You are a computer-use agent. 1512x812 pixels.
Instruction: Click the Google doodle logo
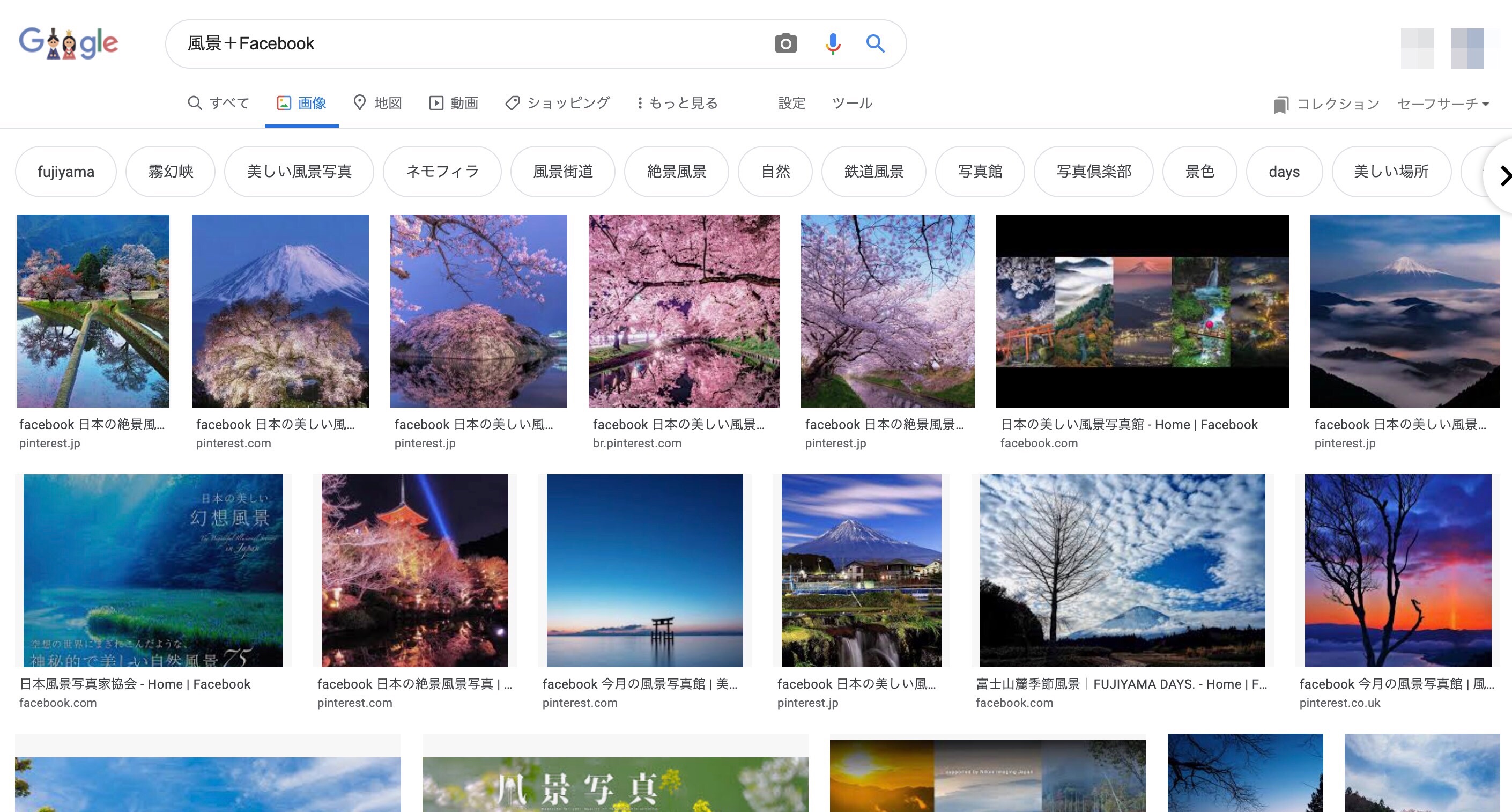(x=69, y=43)
